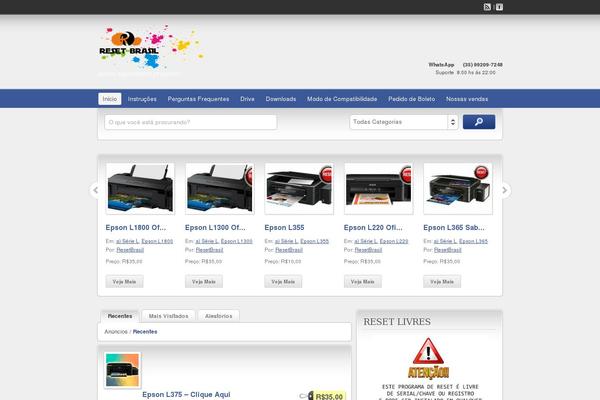Open the Epson L1800 Of... title link
Viewport: 600px width, 400px height.
coord(136,227)
